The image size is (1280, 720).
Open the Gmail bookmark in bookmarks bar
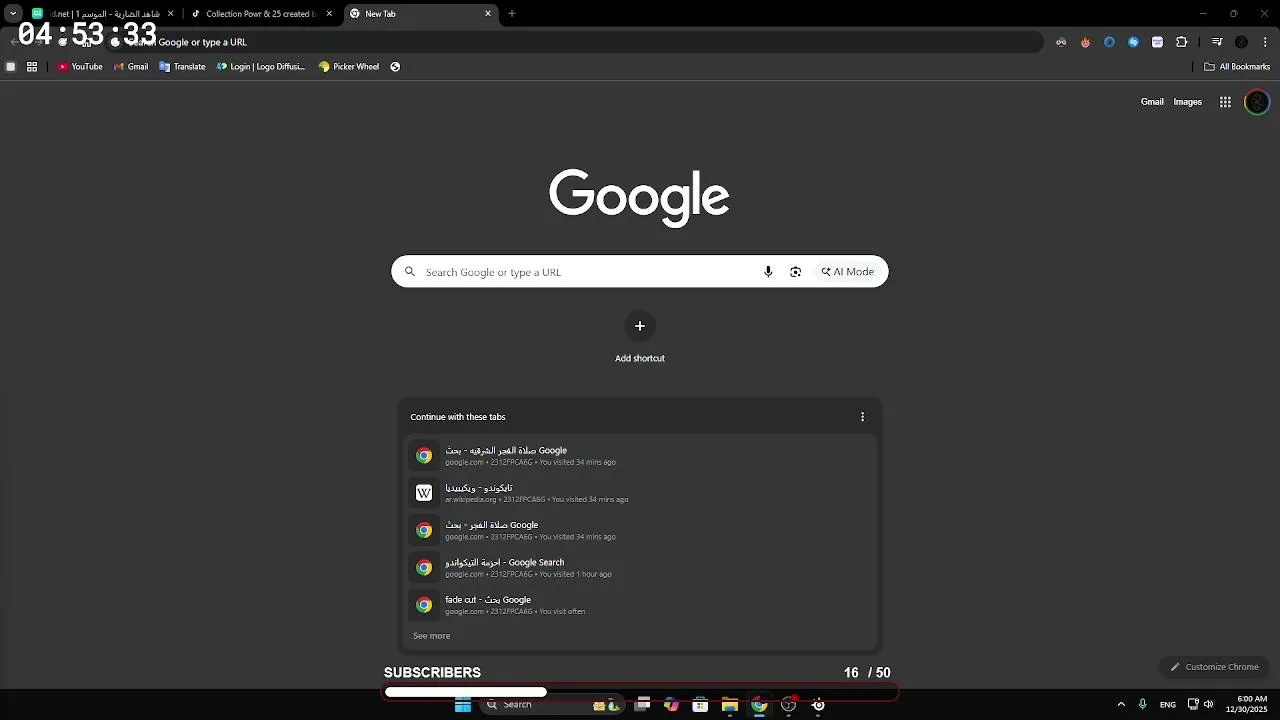tap(131, 67)
